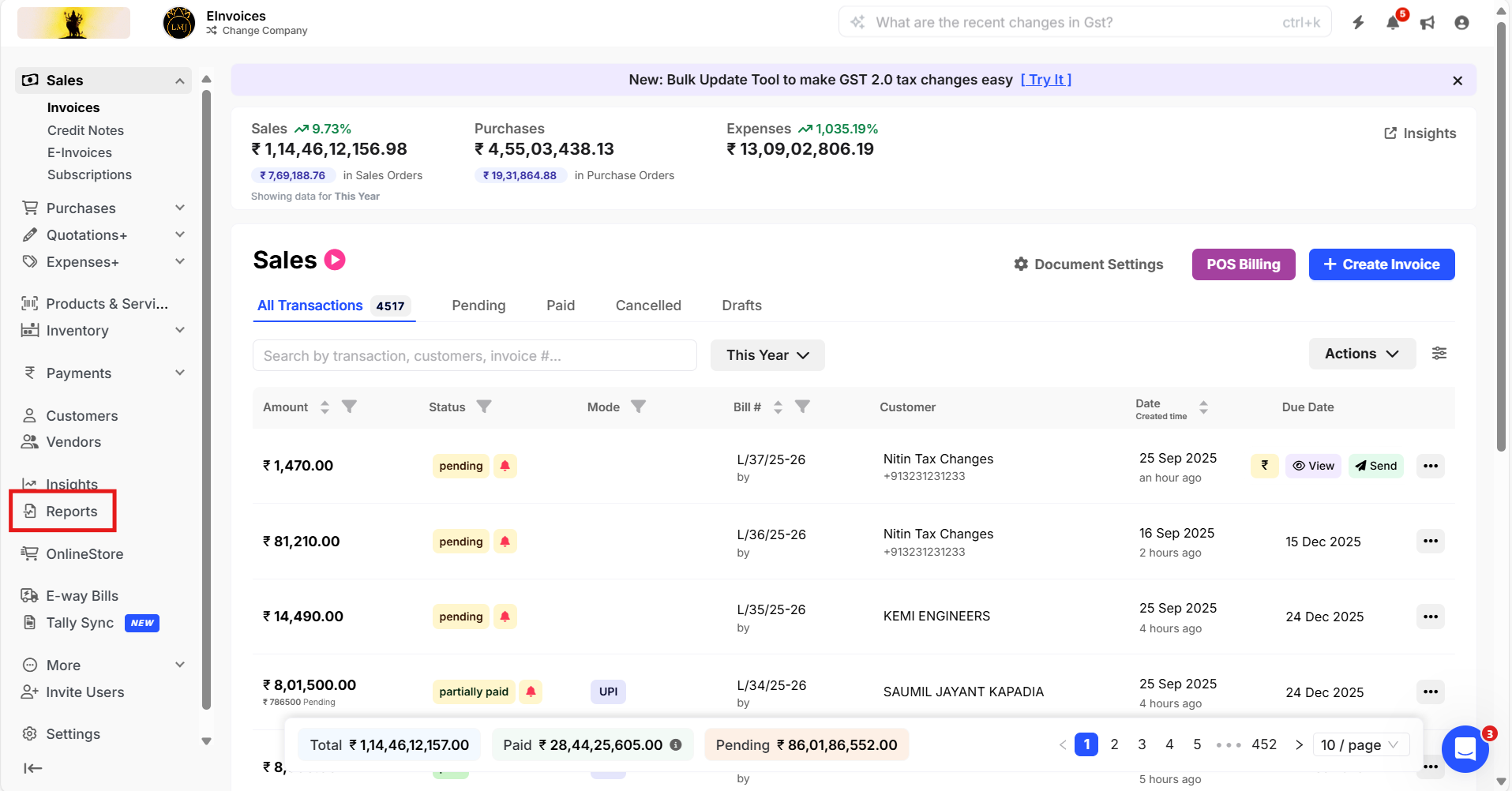This screenshot has height=791, width=1512.
Task: Play the Sales tutorial video icon
Action: tap(335, 260)
